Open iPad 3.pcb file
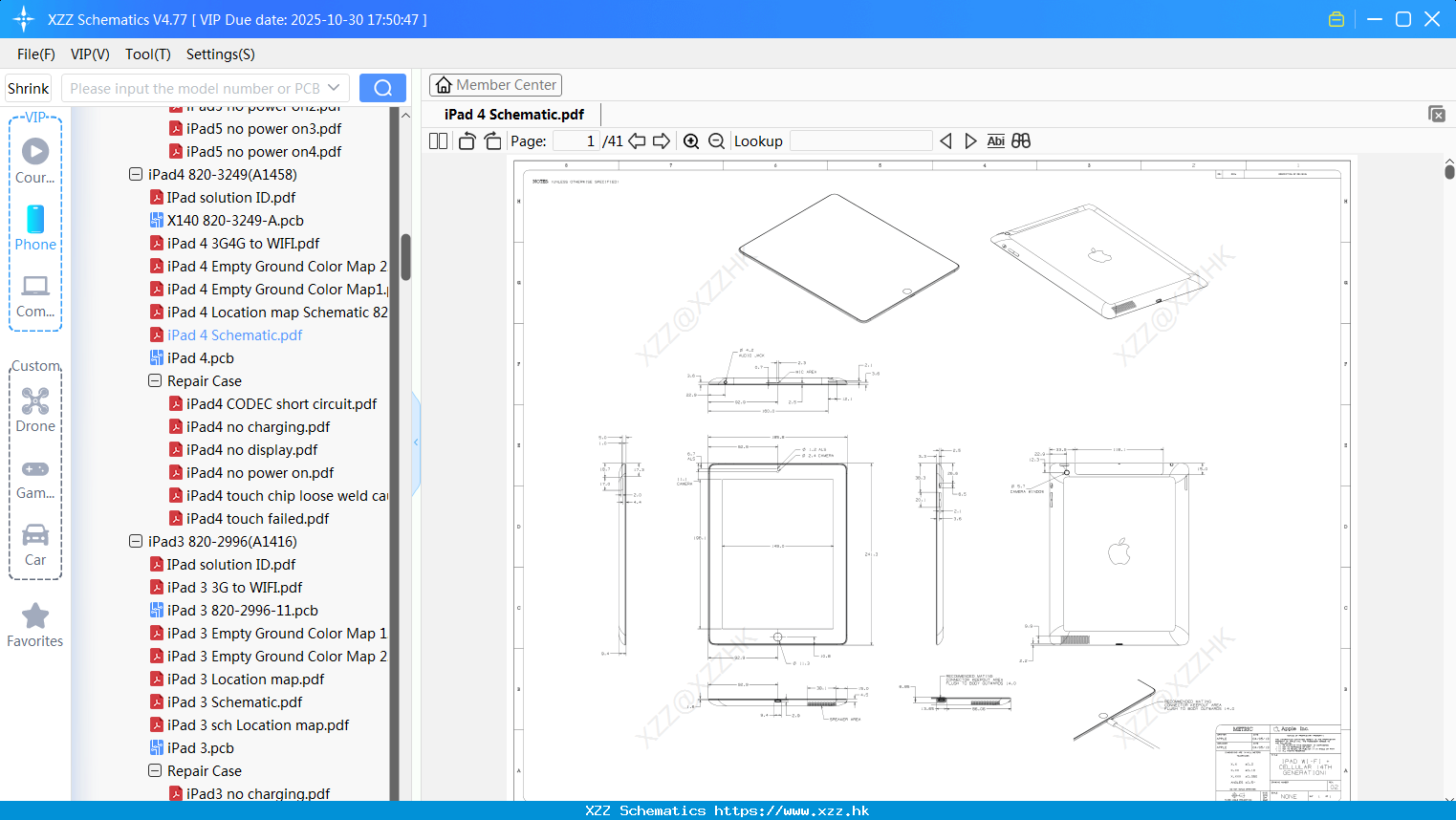The height and width of the screenshot is (820, 1456). pyautogui.click(x=201, y=748)
